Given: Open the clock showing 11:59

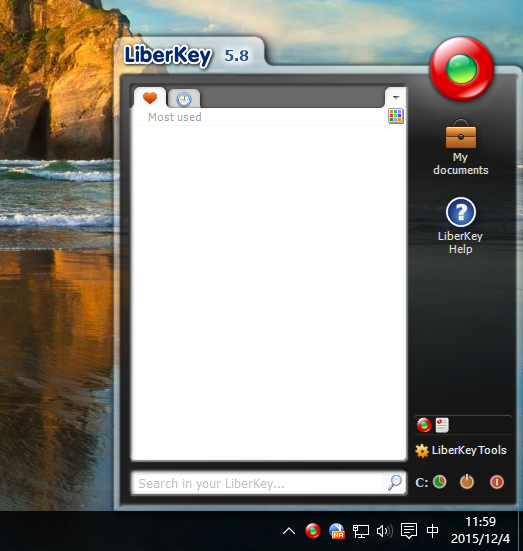Looking at the screenshot, I should pos(480,530).
